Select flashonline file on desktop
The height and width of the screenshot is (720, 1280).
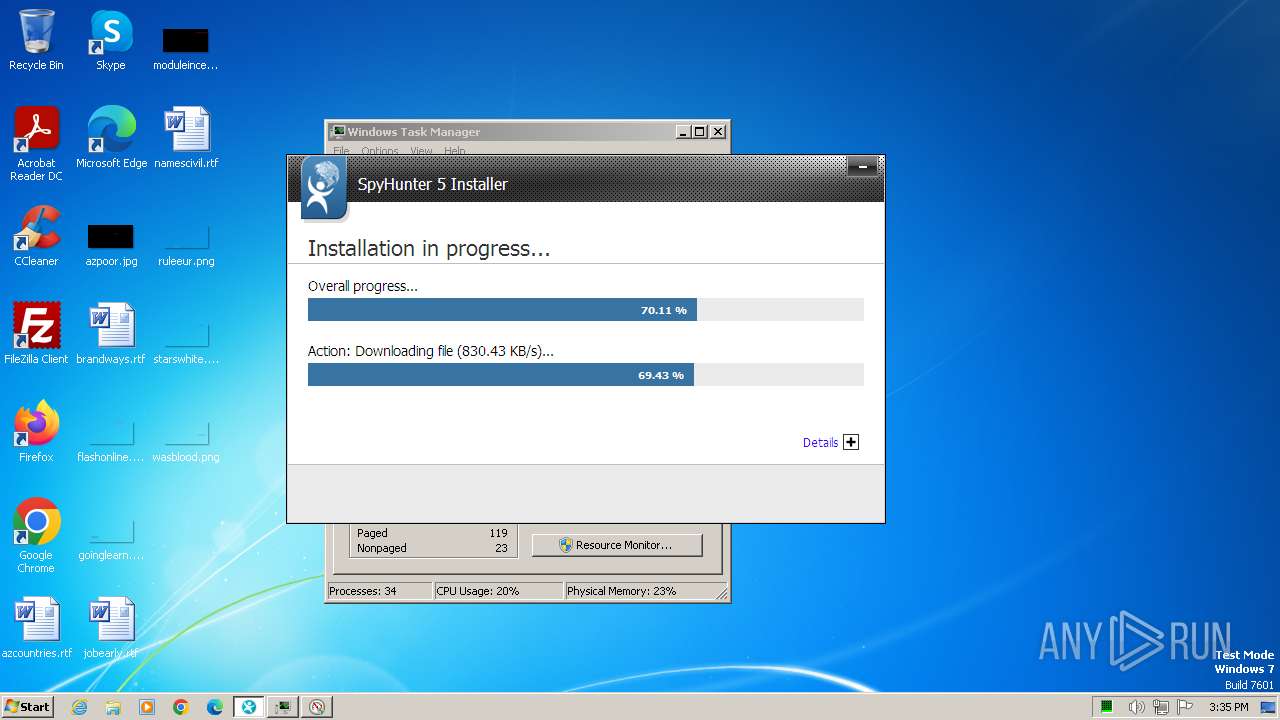tap(111, 440)
